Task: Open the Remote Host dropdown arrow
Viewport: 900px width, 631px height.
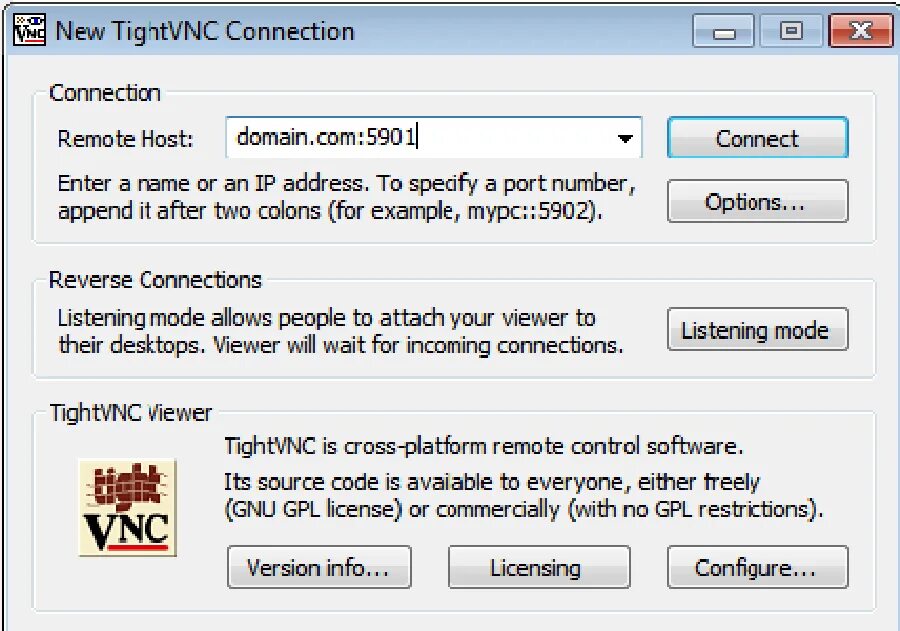Action: pos(625,138)
